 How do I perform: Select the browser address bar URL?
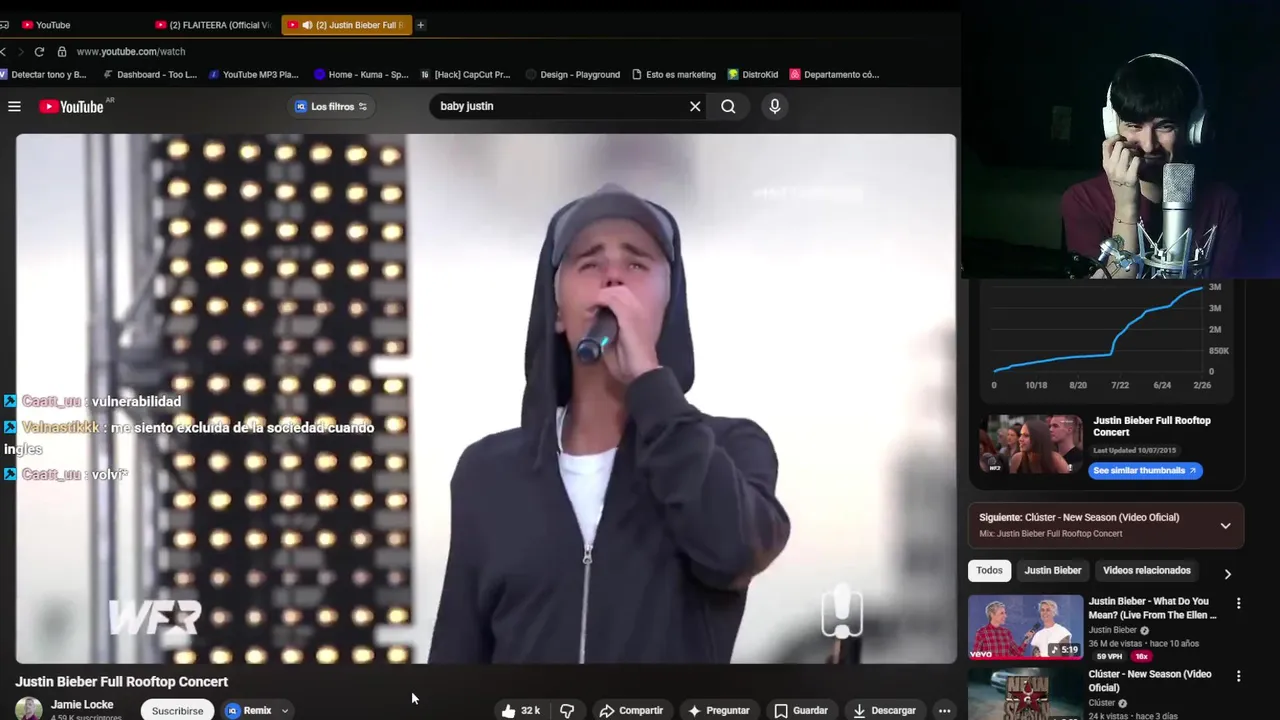pos(131,51)
